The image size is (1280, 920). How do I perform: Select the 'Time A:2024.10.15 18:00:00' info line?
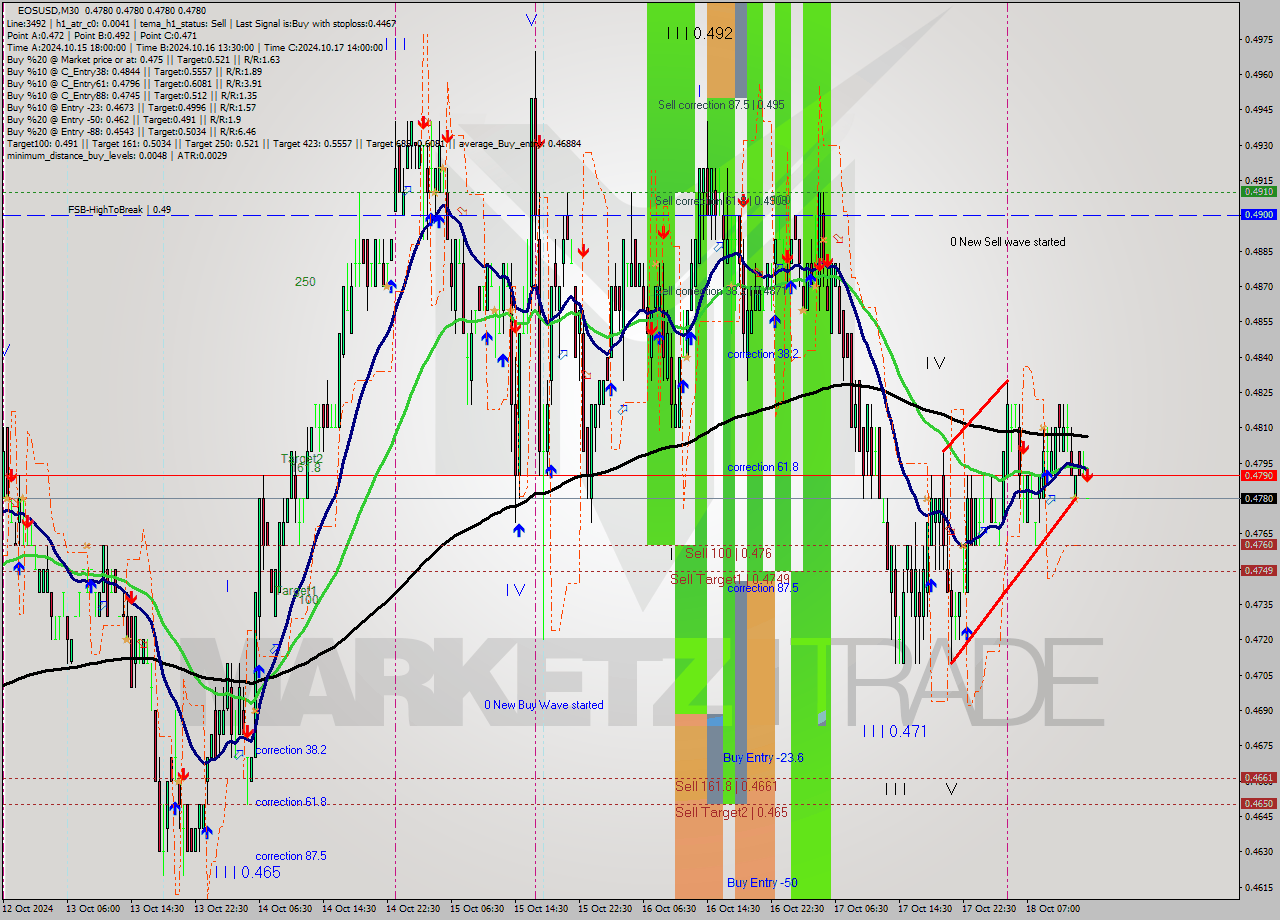coord(194,47)
